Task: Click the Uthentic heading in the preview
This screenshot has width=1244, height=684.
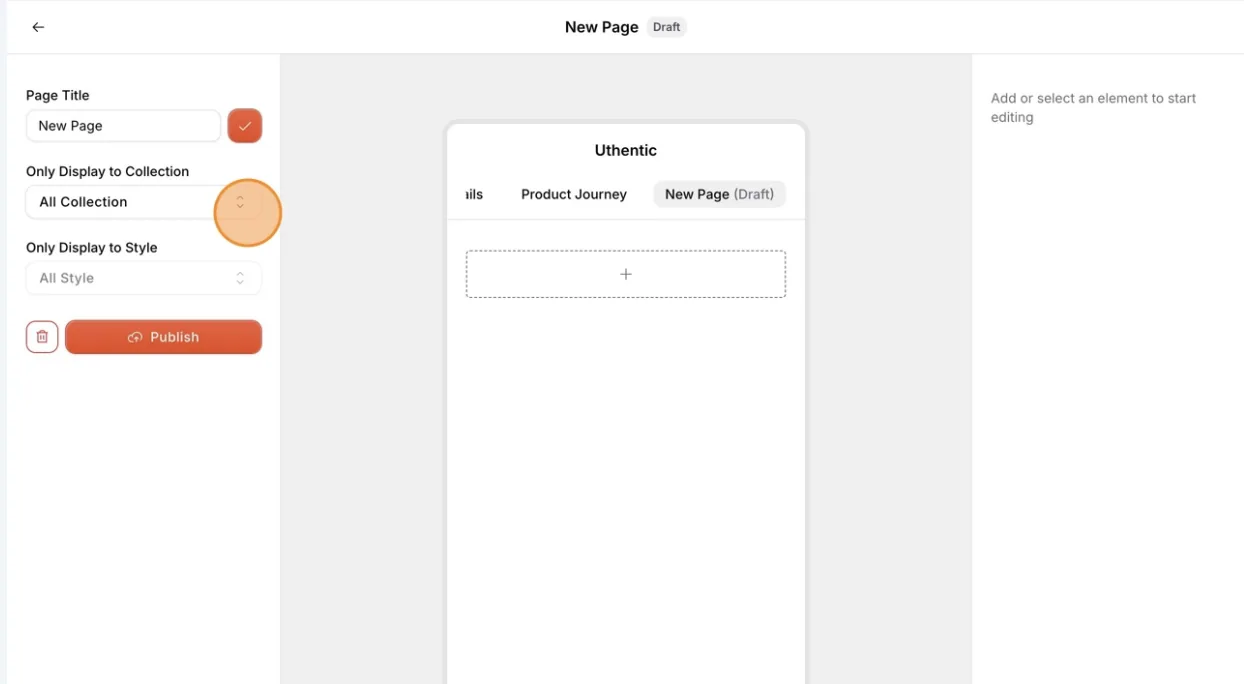Action: [626, 150]
